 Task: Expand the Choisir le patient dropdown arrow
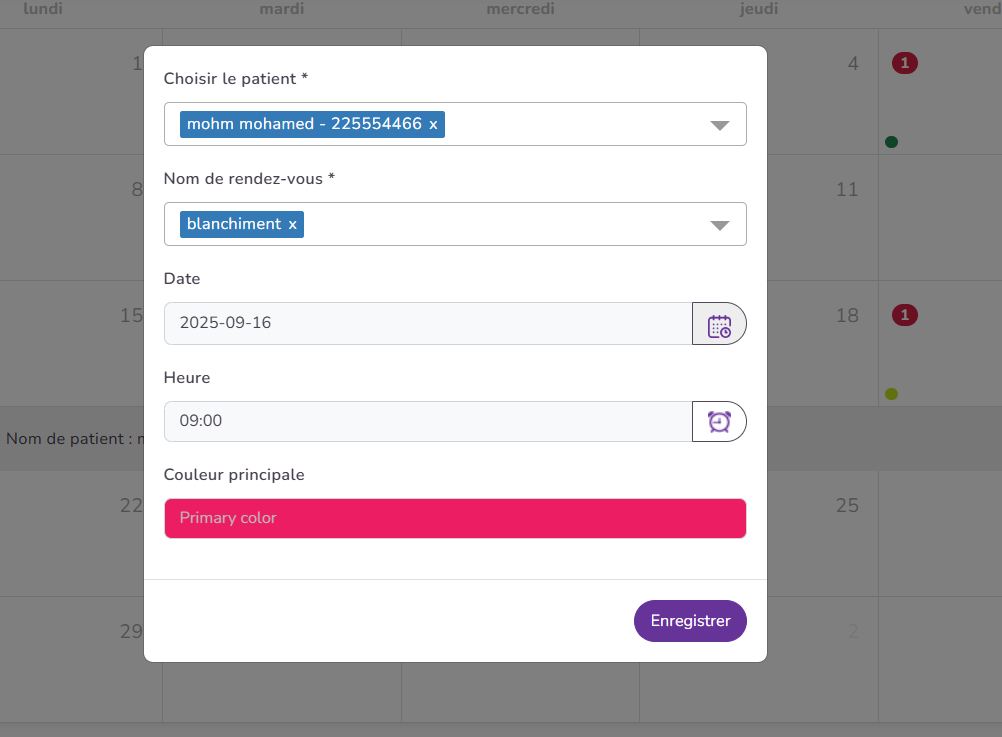(719, 125)
